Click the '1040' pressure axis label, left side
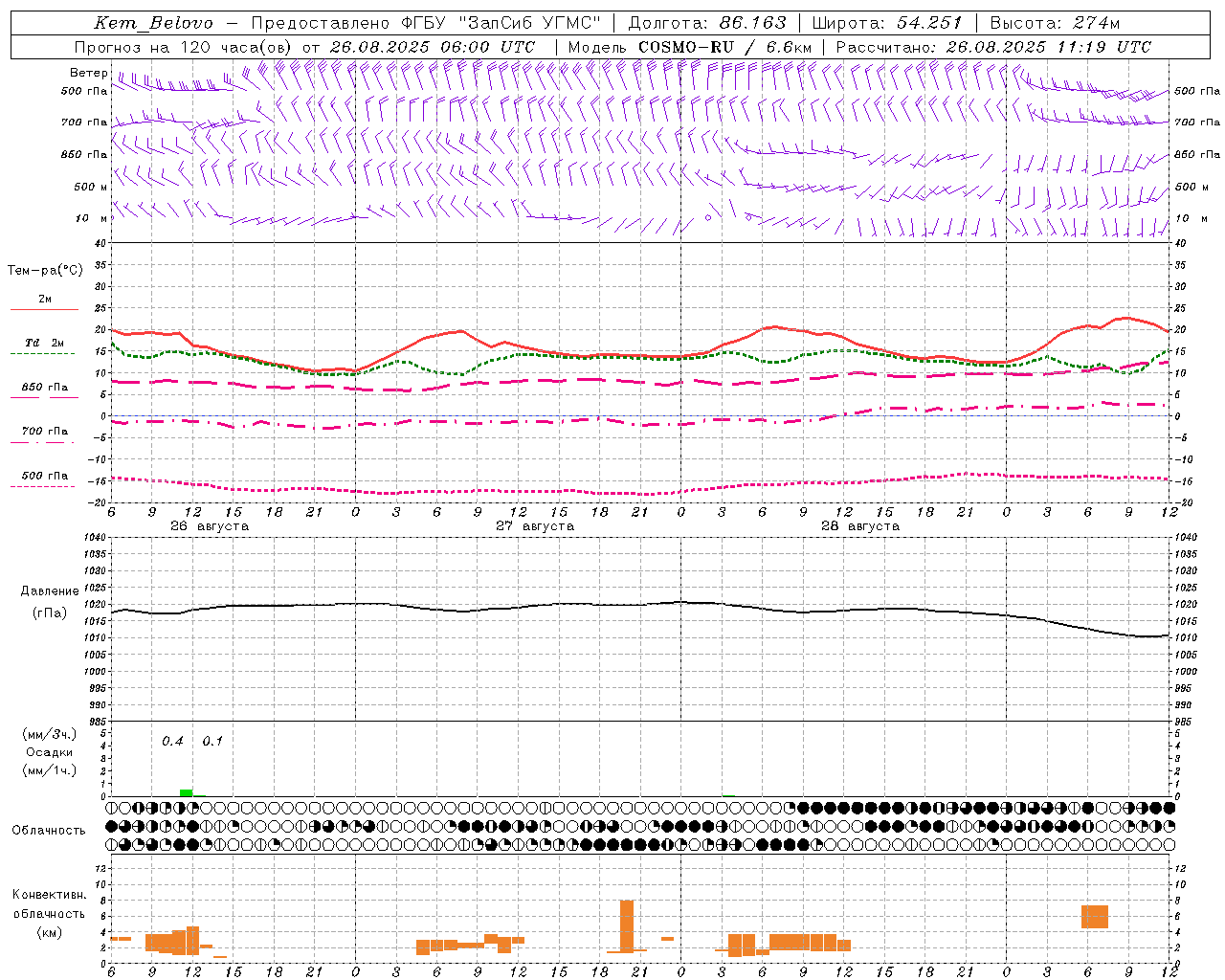 [x=94, y=538]
